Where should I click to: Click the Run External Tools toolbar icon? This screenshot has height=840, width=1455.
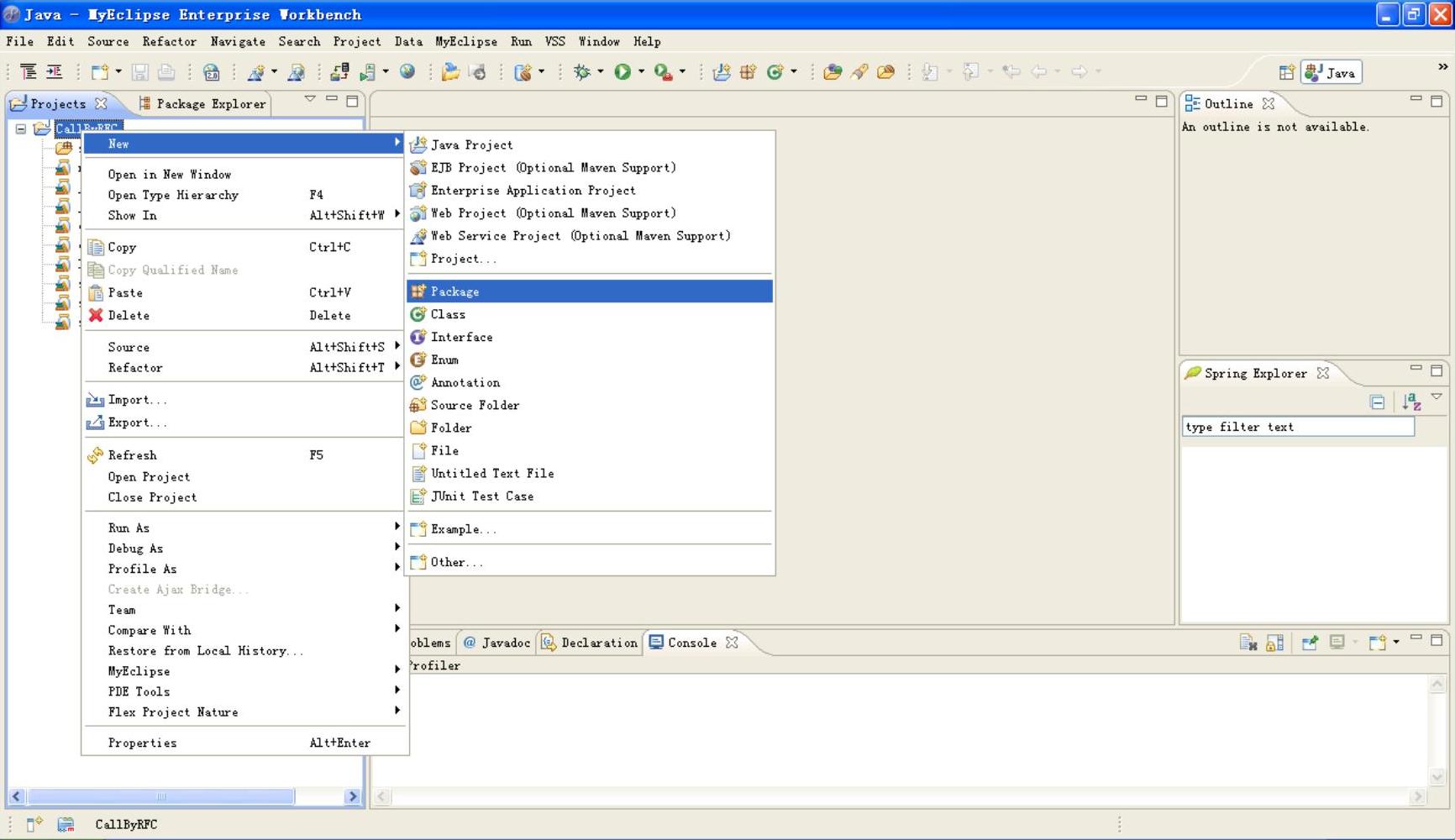[x=663, y=72]
